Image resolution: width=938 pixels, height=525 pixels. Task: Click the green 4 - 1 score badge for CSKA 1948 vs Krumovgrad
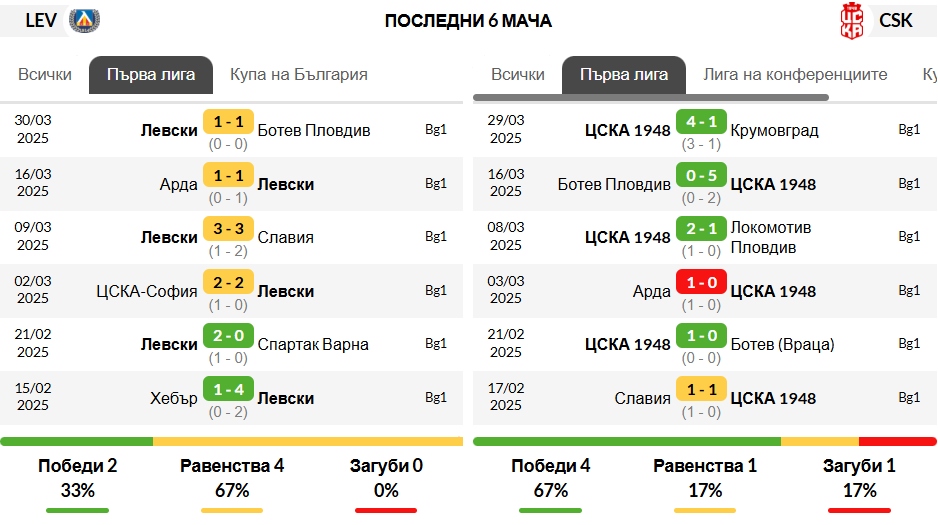[x=701, y=122]
